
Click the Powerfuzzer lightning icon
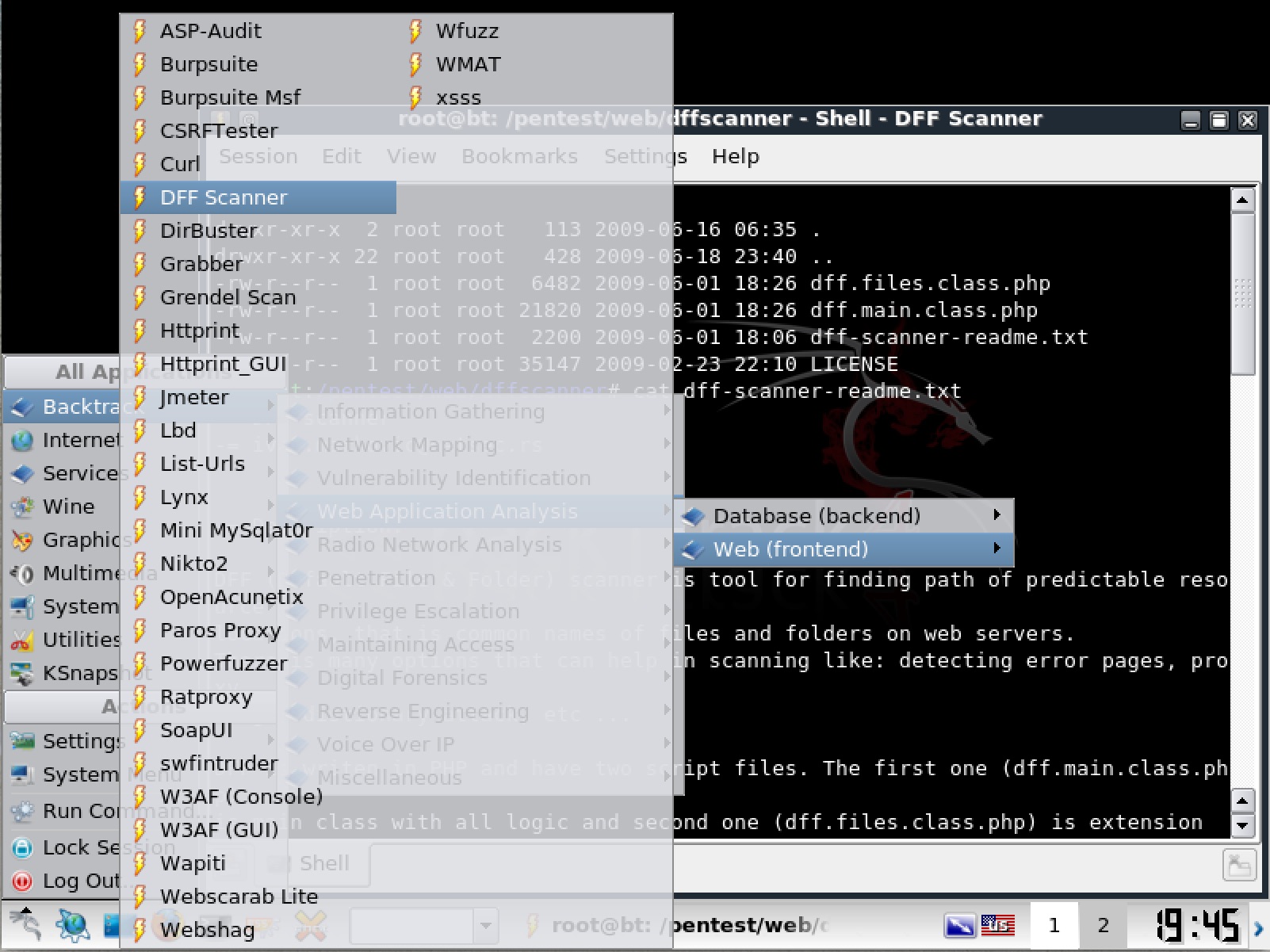pyautogui.click(x=140, y=663)
